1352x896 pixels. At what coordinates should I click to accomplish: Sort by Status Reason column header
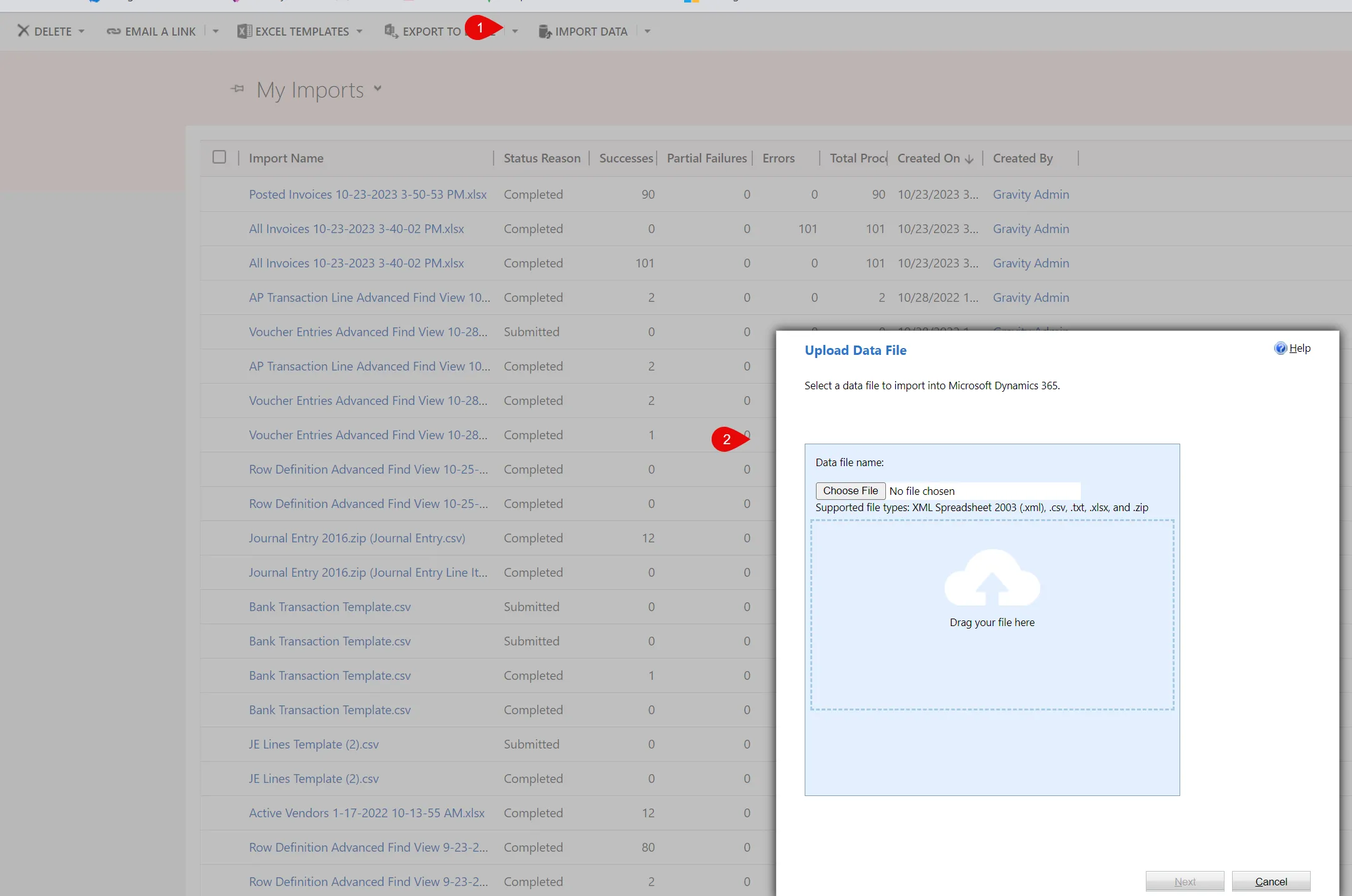tap(542, 158)
